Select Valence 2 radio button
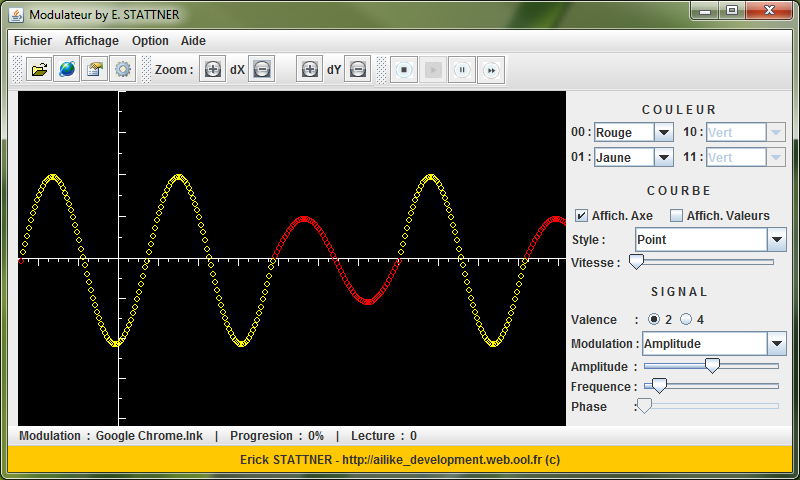The width and height of the screenshot is (800, 480). click(x=654, y=319)
